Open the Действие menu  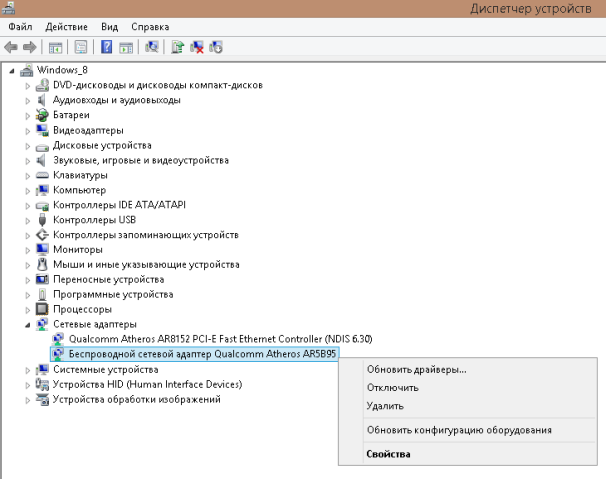click(x=66, y=27)
